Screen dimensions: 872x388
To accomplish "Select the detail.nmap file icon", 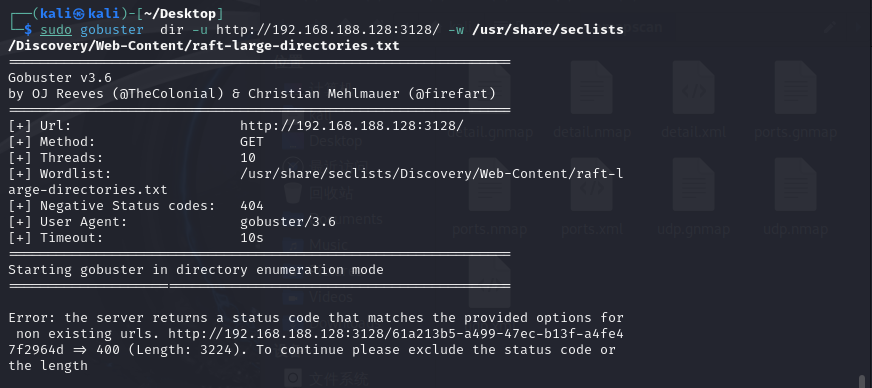I will pos(592,88).
